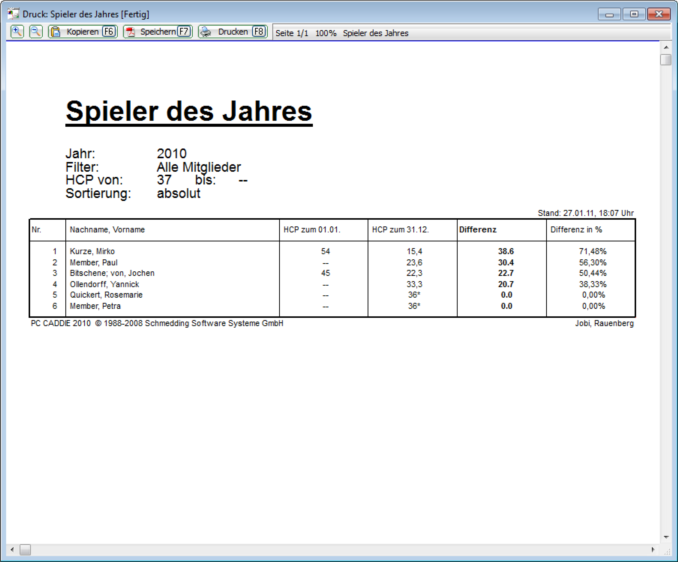Screen dimensions: 678x562
Task: Click vertical scrollbar down arrow
Action: click(x=666, y=537)
